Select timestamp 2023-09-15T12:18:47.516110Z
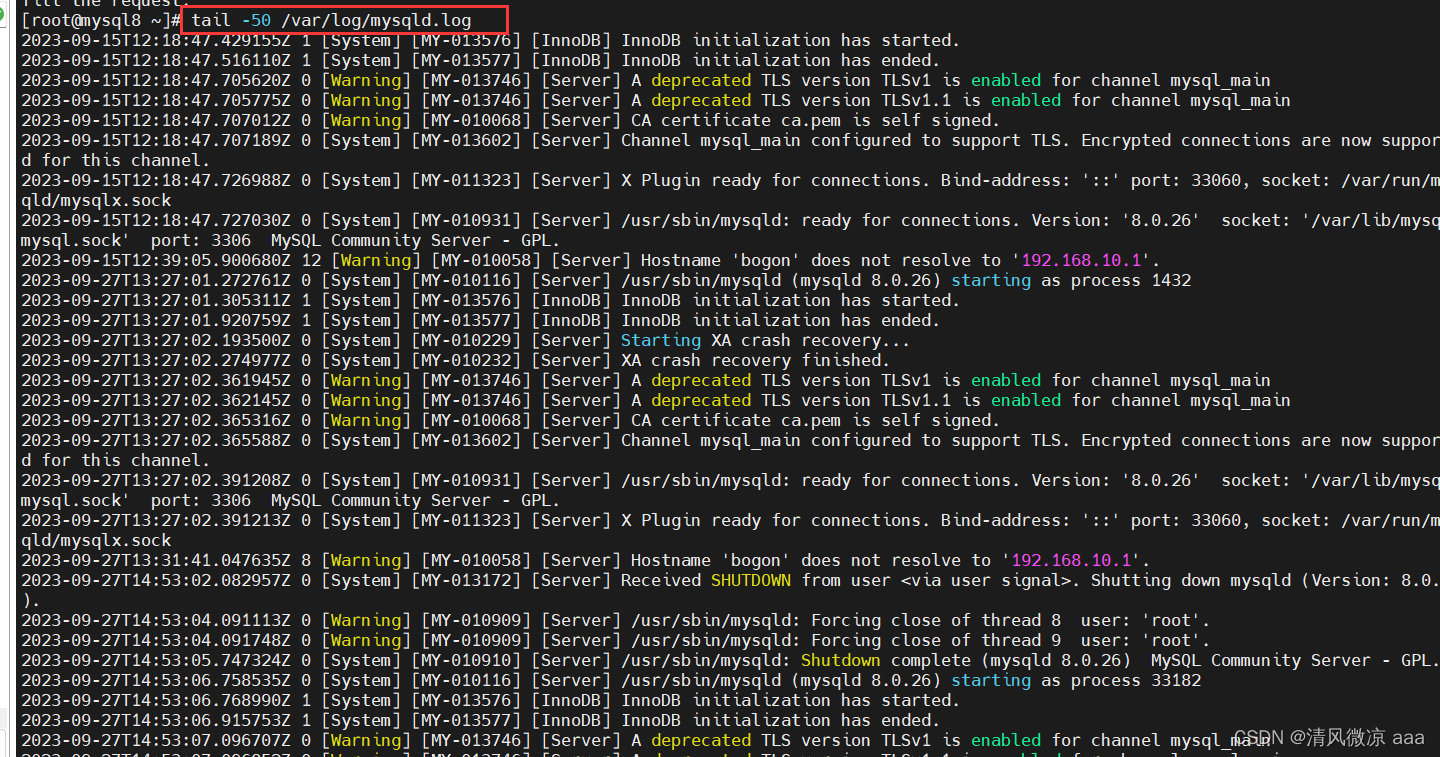This screenshot has width=1440, height=757. coord(156,60)
